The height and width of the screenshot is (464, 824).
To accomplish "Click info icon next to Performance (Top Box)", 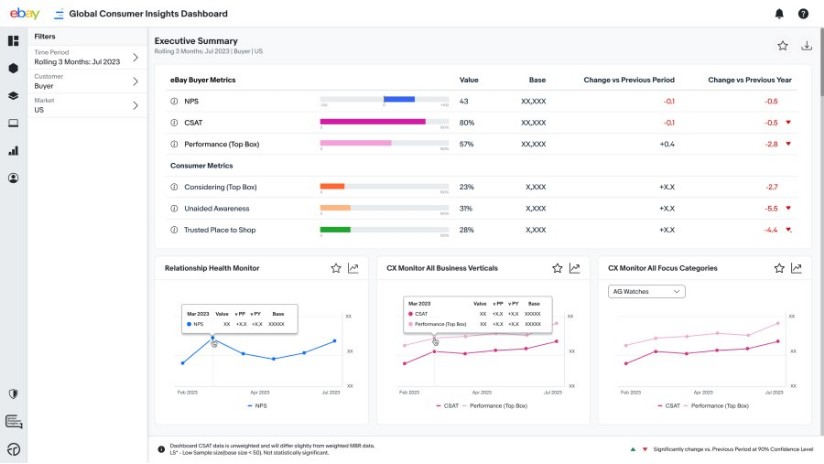I will [174, 144].
